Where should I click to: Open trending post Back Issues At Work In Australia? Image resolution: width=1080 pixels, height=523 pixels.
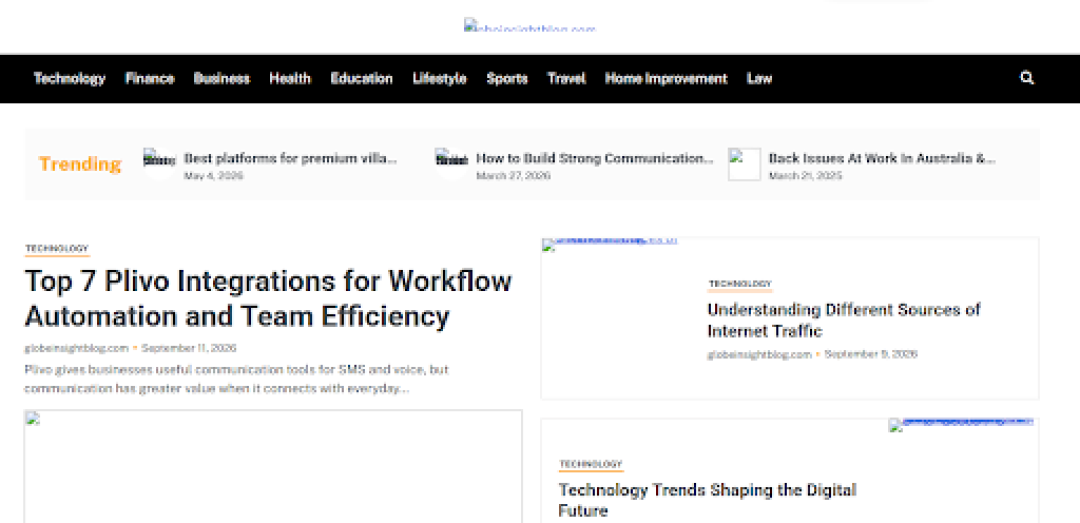882,158
